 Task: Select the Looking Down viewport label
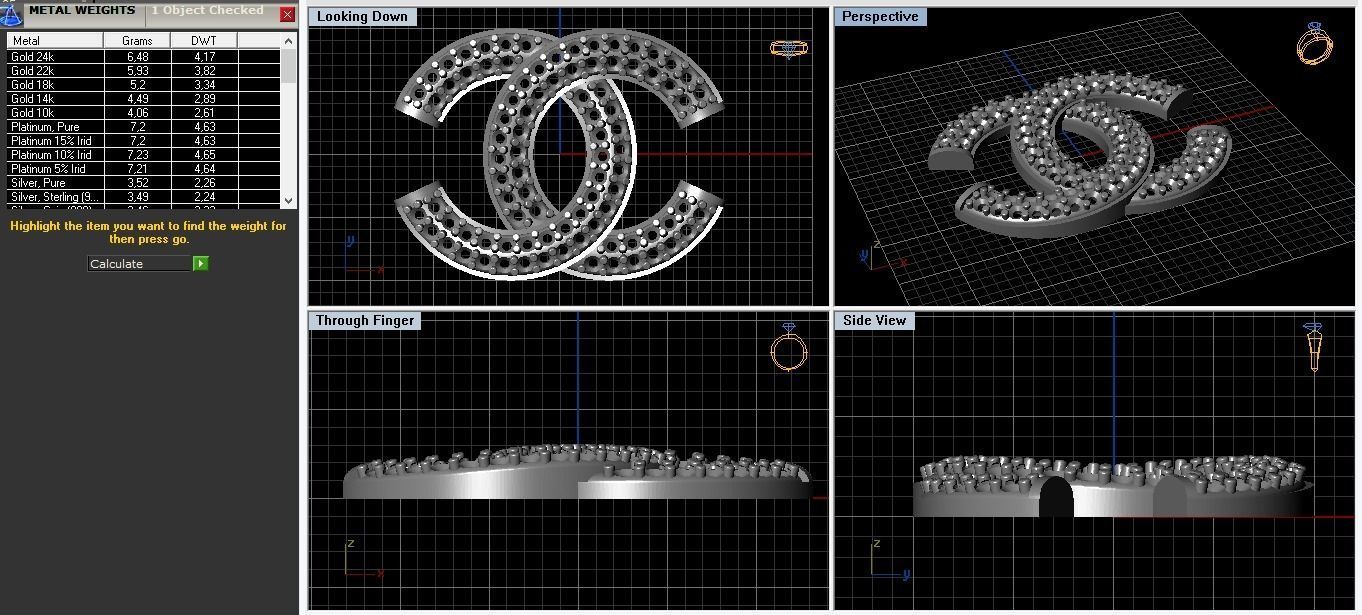362,17
